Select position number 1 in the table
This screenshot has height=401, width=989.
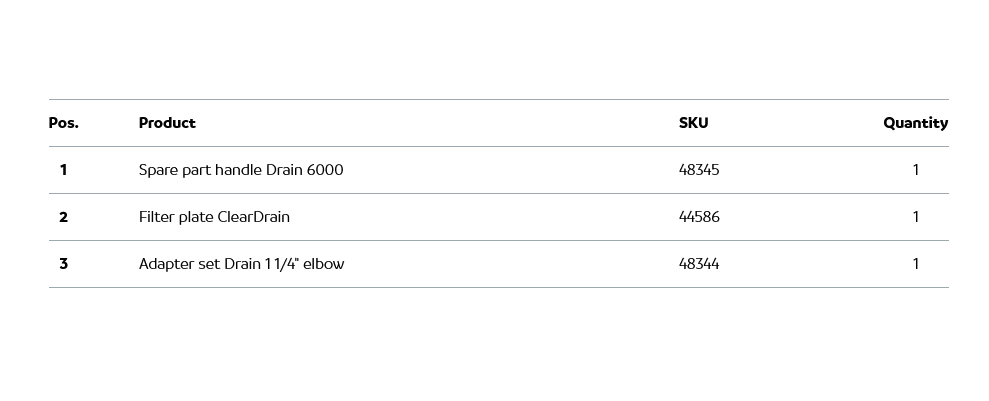[x=63, y=170]
